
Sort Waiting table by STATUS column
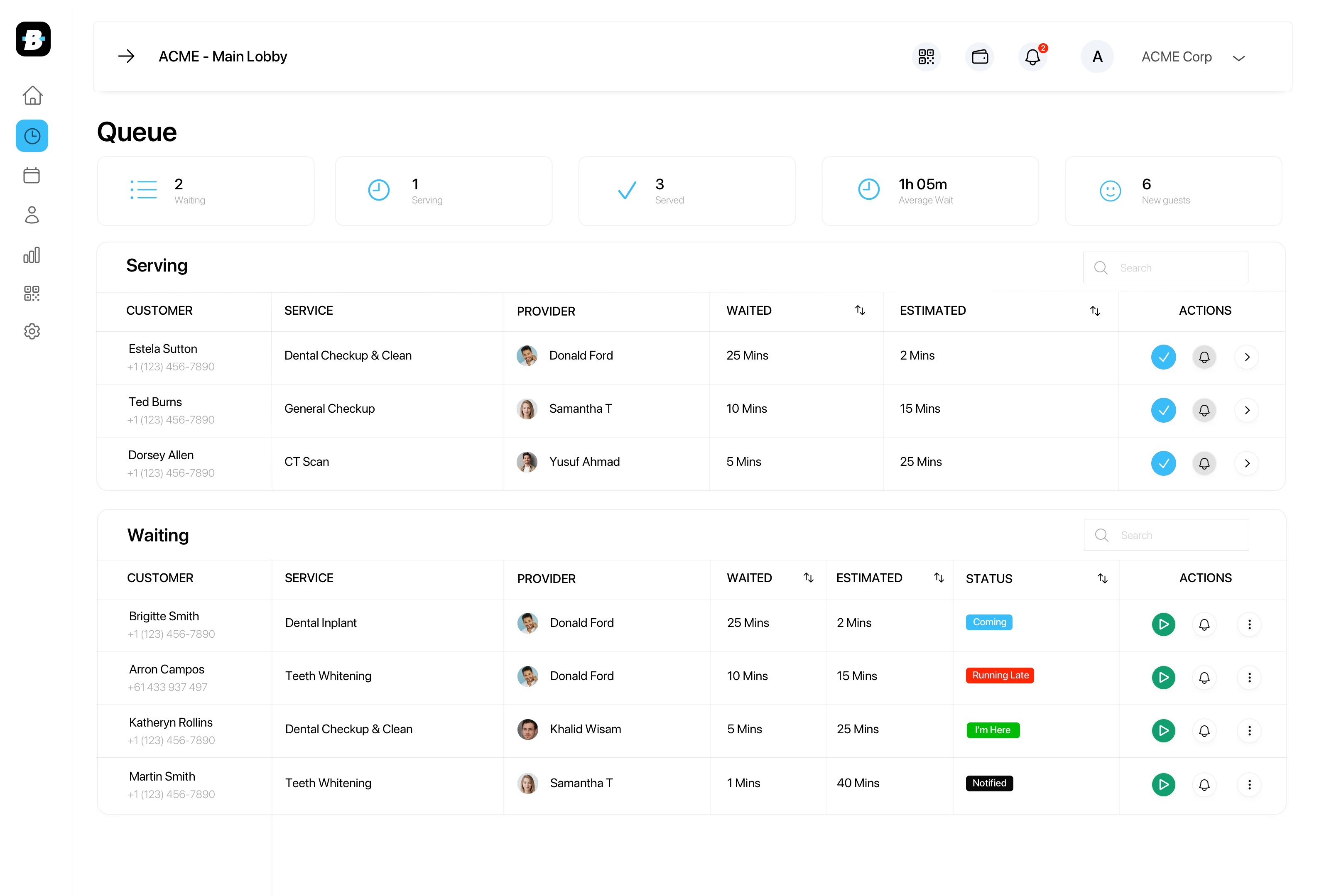point(1102,578)
